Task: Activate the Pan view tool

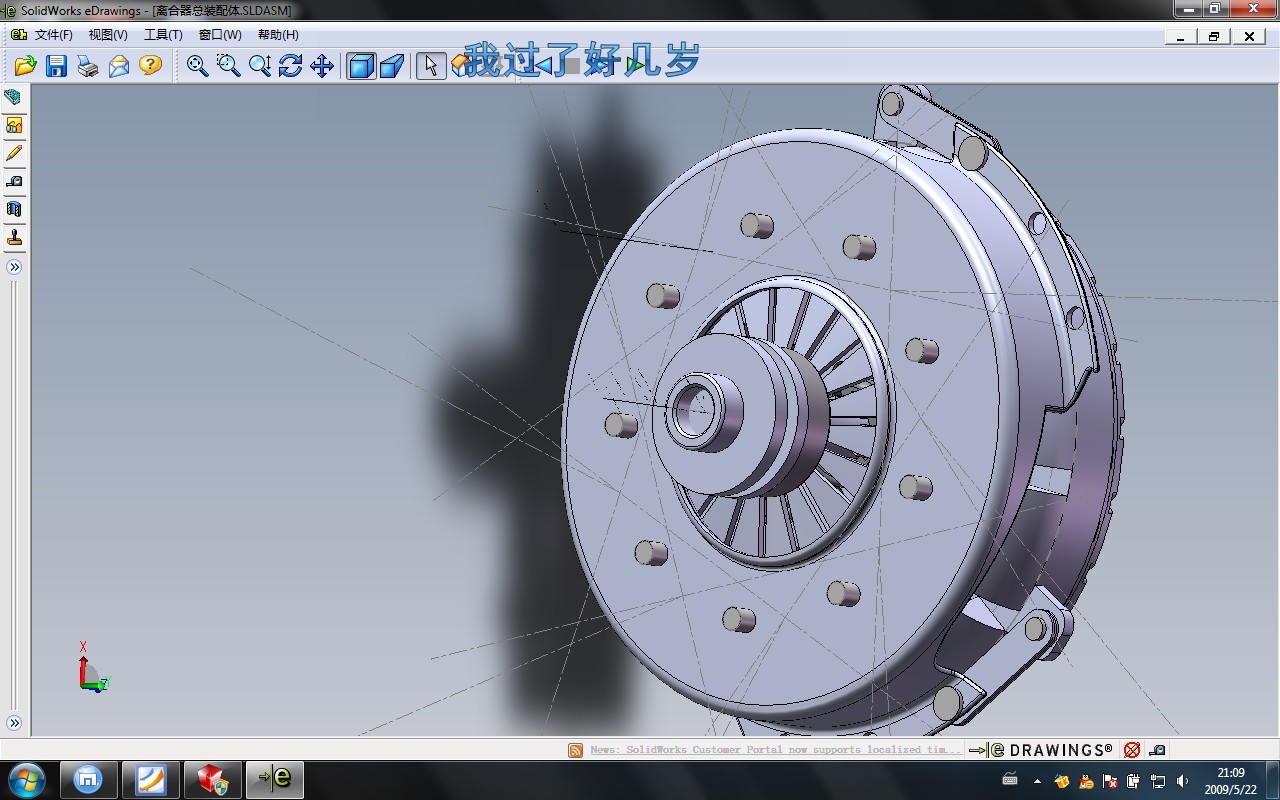Action: click(x=321, y=66)
